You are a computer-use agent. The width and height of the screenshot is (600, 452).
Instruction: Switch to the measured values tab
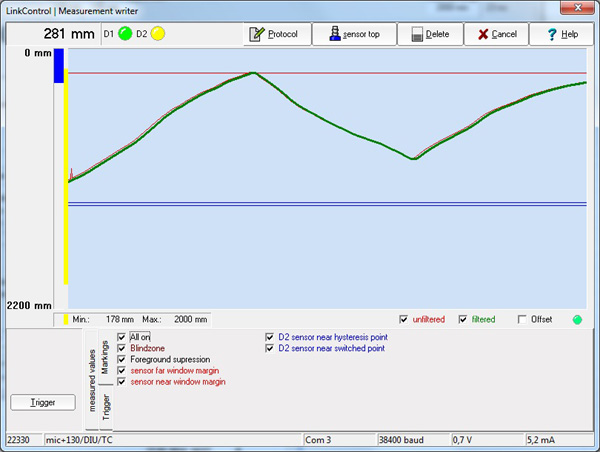coord(91,379)
